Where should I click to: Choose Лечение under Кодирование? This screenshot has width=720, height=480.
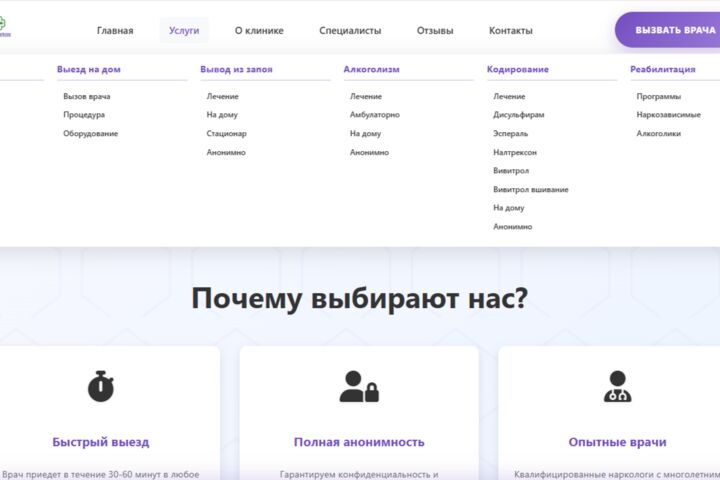(x=509, y=96)
